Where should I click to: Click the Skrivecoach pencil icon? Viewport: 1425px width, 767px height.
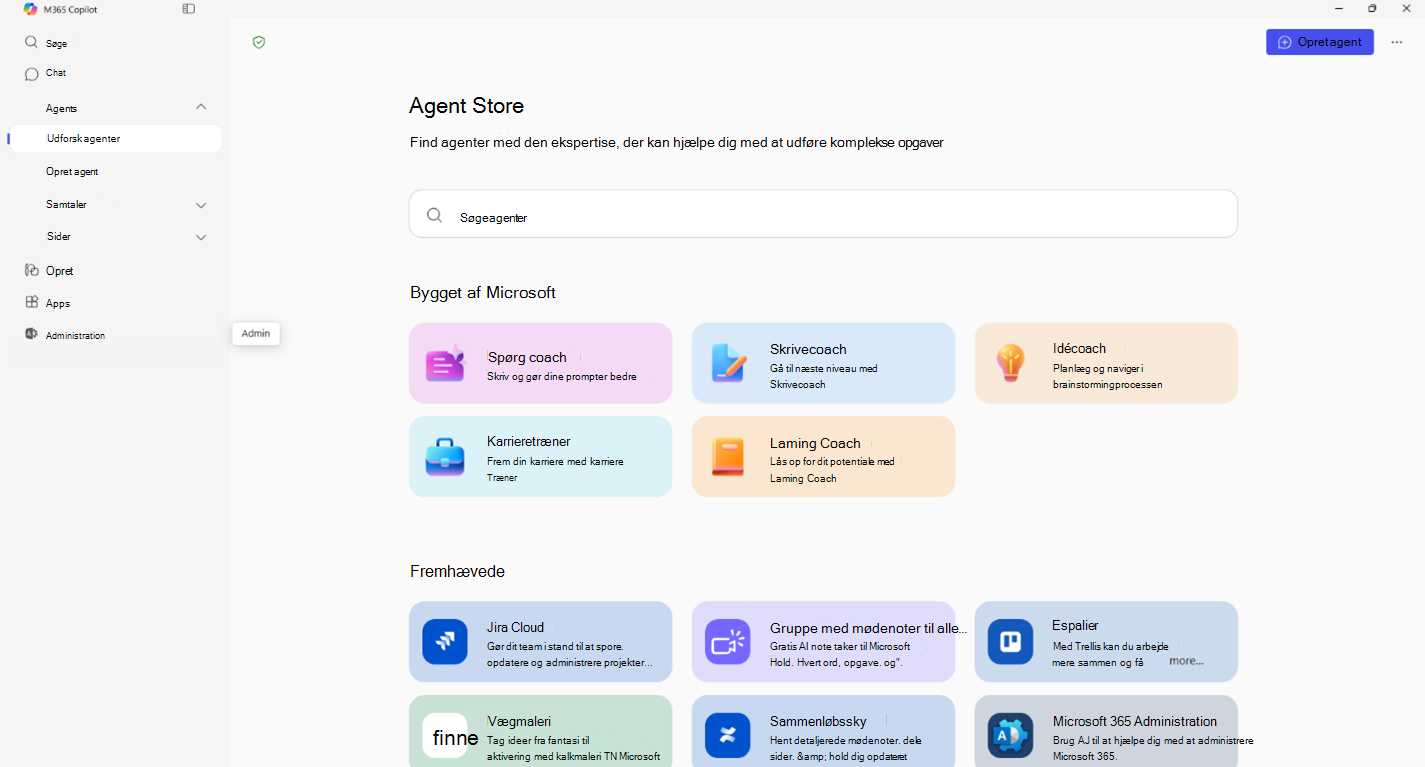(x=728, y=363)
